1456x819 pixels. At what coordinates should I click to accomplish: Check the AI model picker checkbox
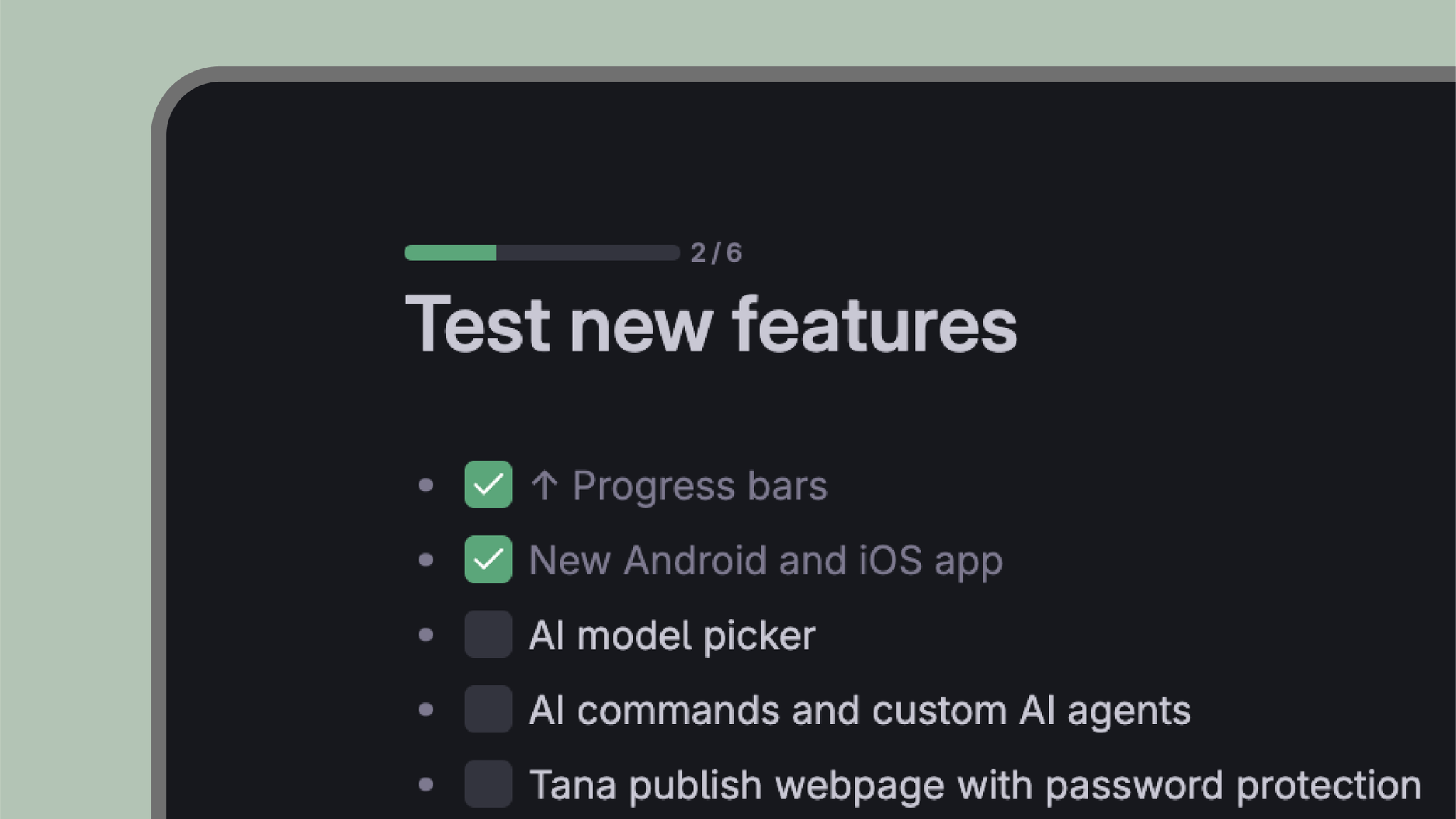coord(488,636)
